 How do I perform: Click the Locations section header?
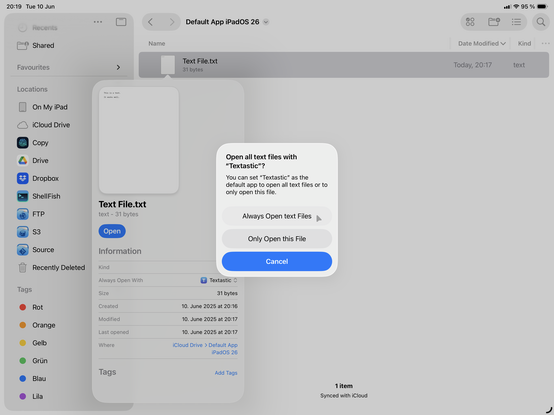point(32,89)
